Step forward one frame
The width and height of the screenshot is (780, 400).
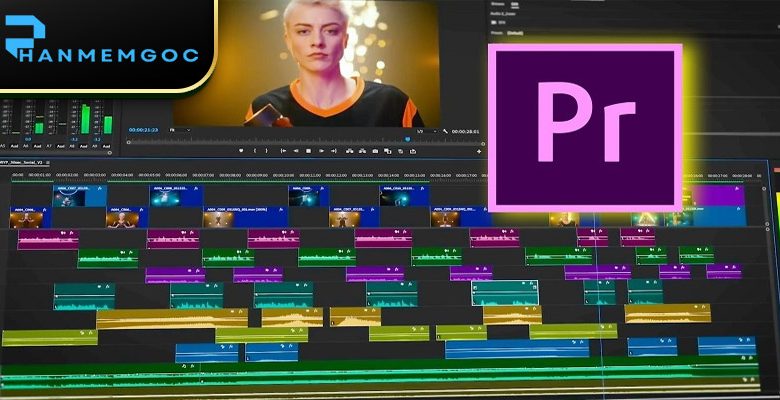[x=321, y=151]
